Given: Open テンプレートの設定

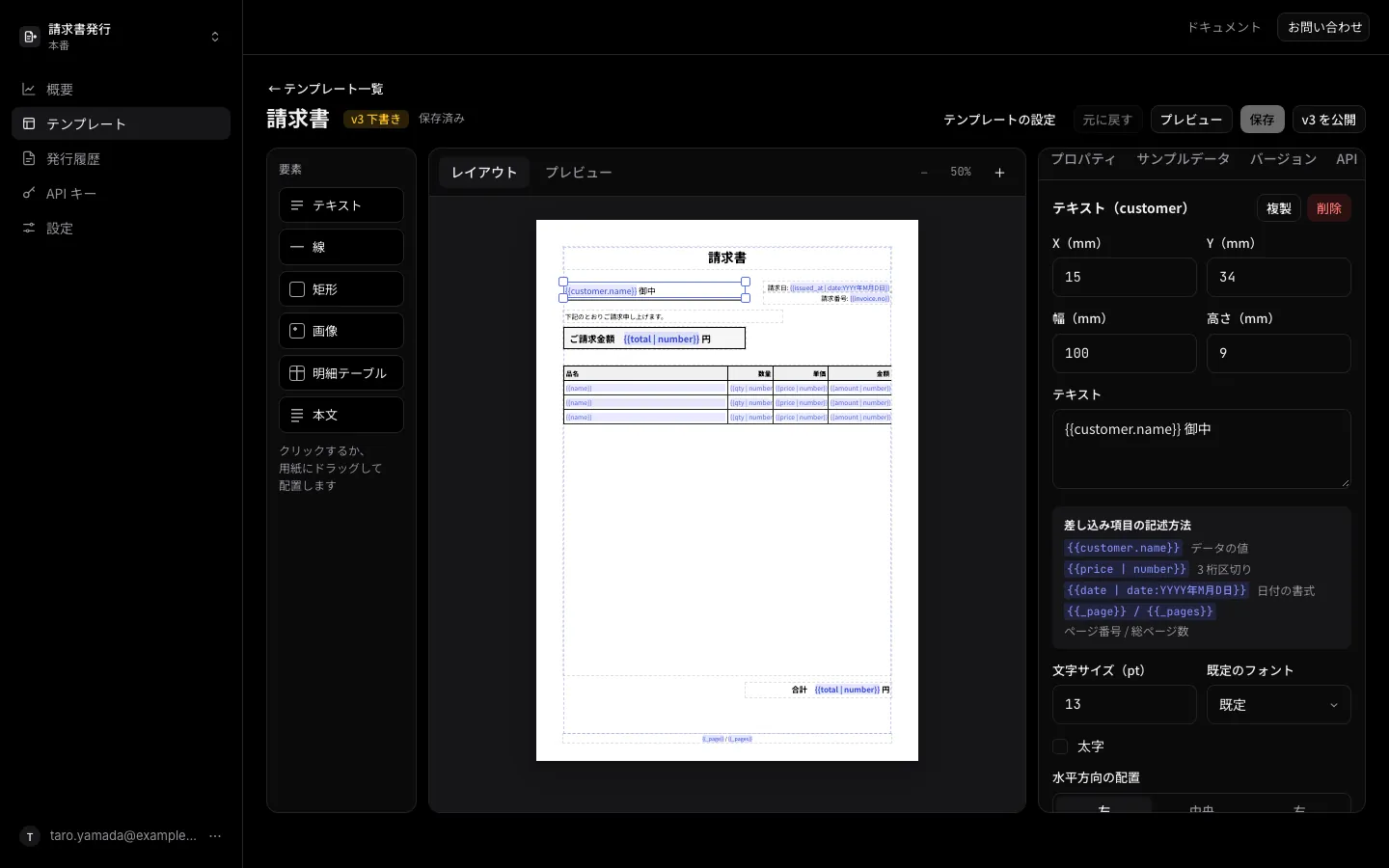Looking at the screenshot, I should (999, 120).
